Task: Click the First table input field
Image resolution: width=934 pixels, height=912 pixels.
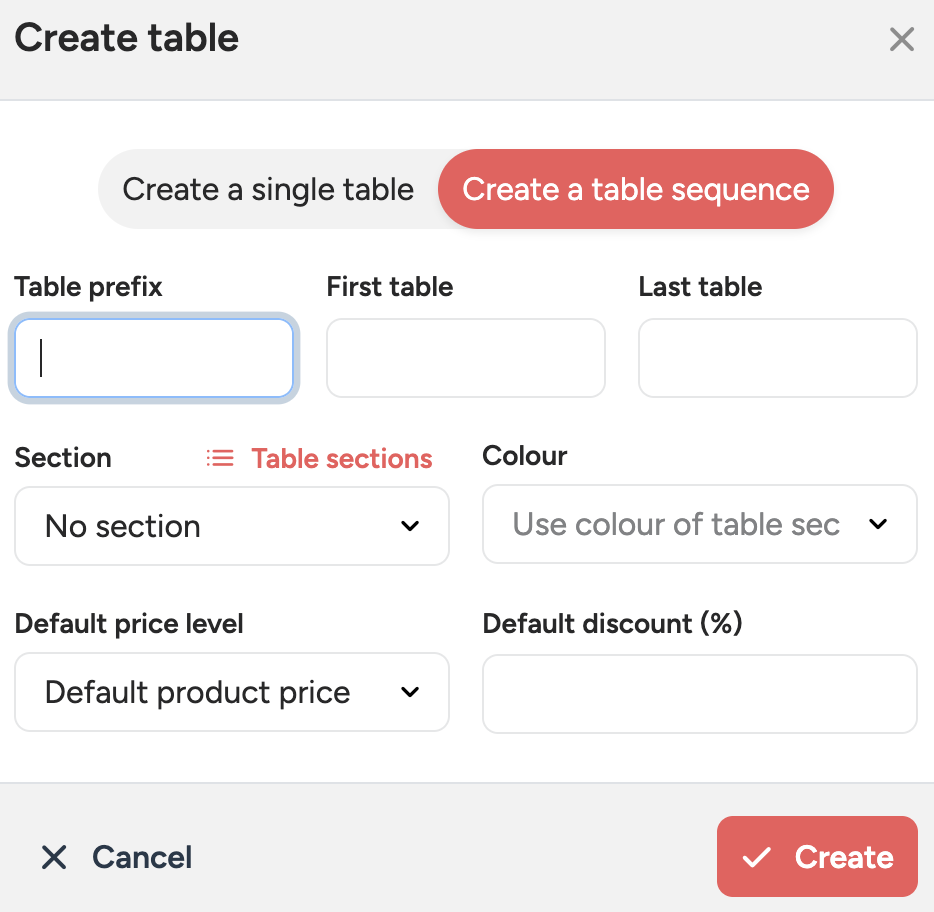Action: (466, 358)
